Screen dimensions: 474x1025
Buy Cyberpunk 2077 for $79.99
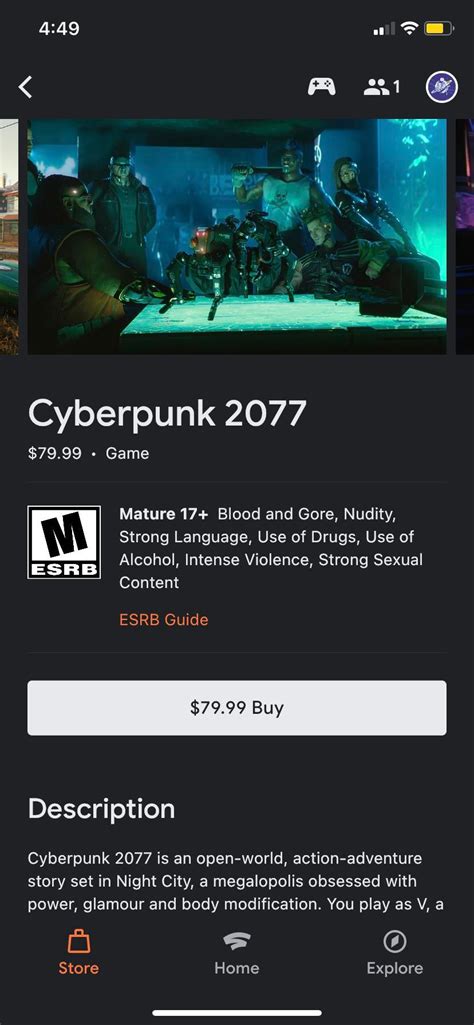point(237,708)
